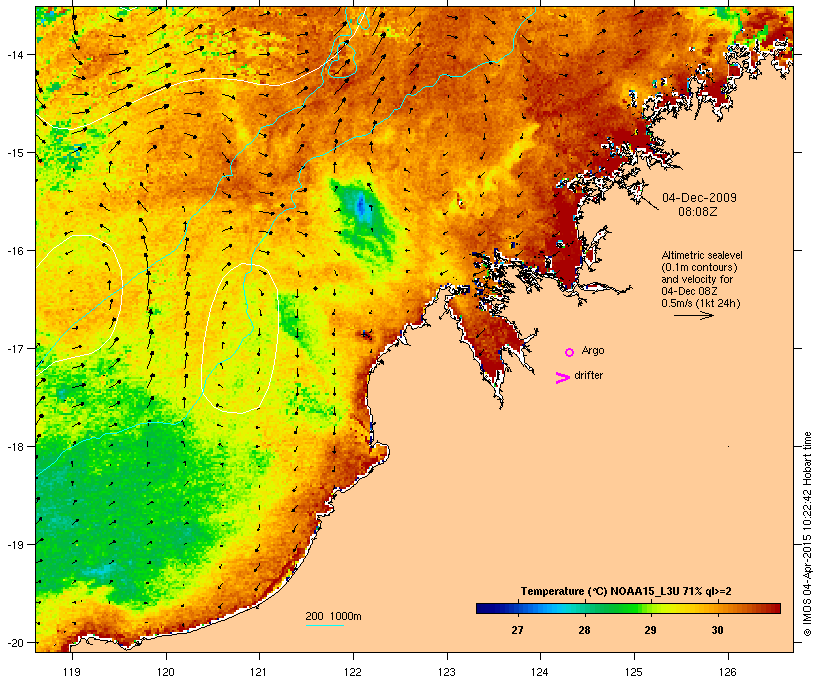The height and width of the screenshot is (680, 820).
Task: Click the latitude axis label -18
Action: click(x=14, y=446)
